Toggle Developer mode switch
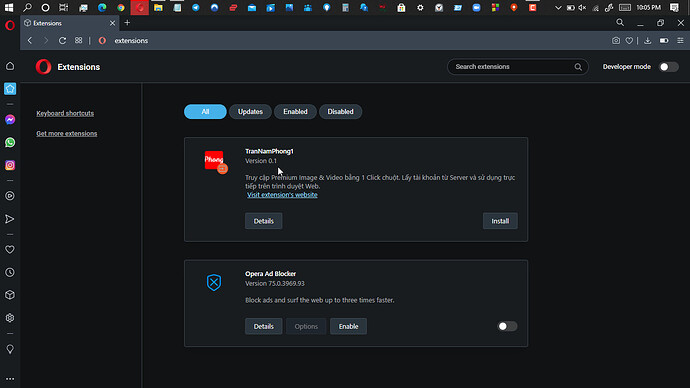The image size is (690, 388). 668,67
